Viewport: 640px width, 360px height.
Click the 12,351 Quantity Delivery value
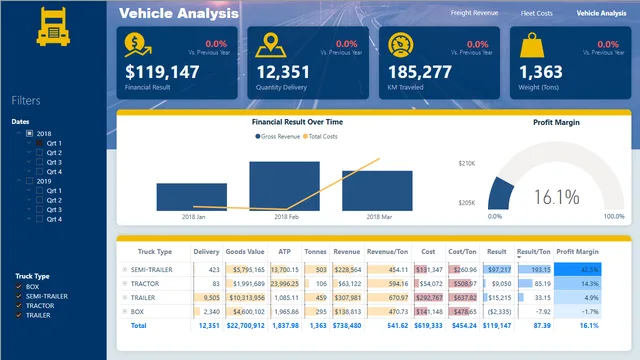click(x=283, y=72)
